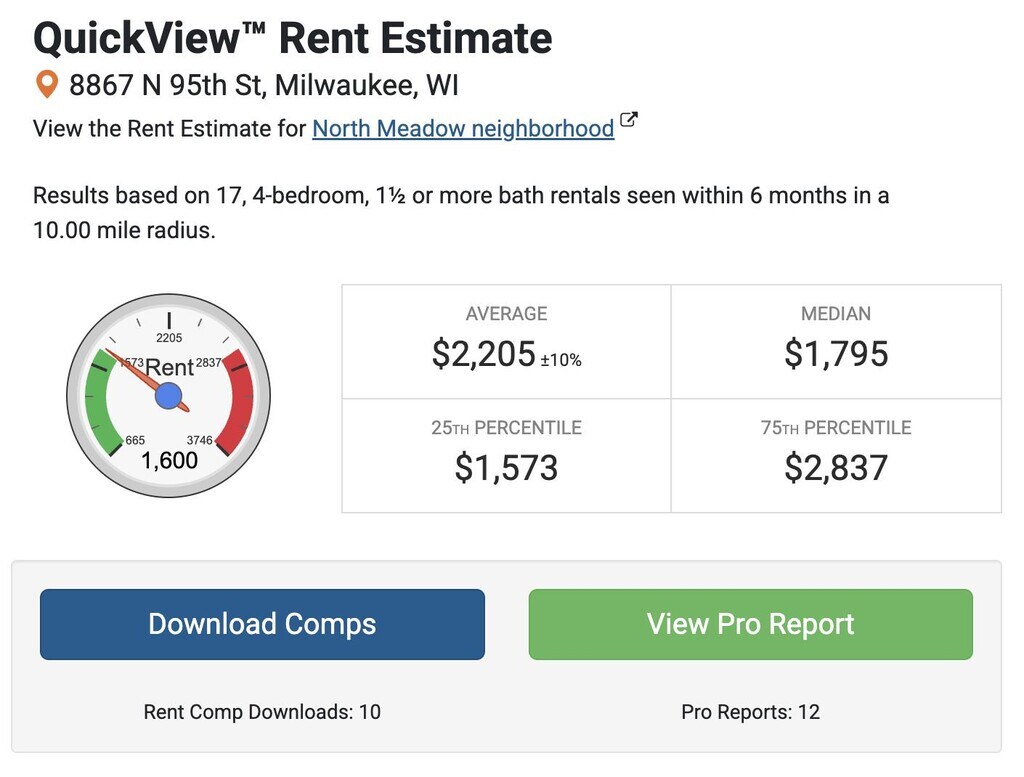The height and width of the screenshot is (777, 1024).
Task: Click the orange location pin icon
Action: [x=46, y=85]
